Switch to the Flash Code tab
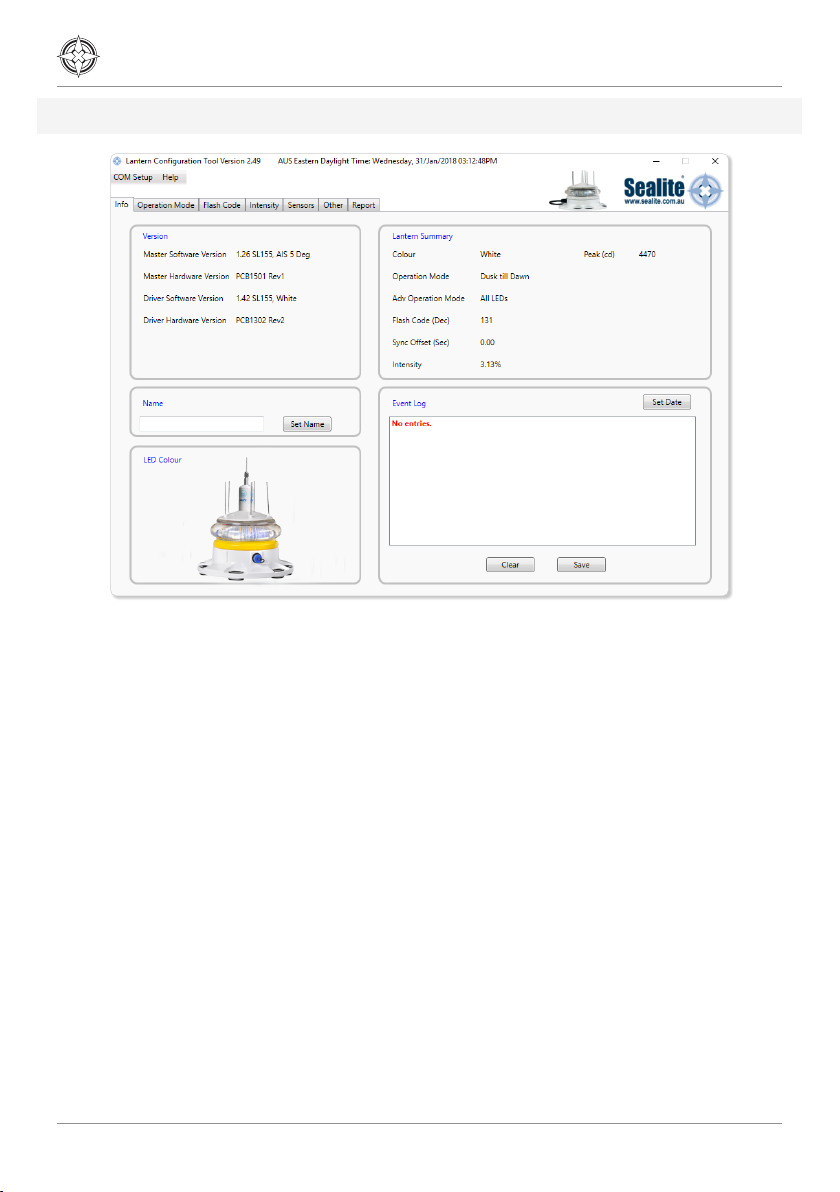840x1192 pixels. pos(222,205)
